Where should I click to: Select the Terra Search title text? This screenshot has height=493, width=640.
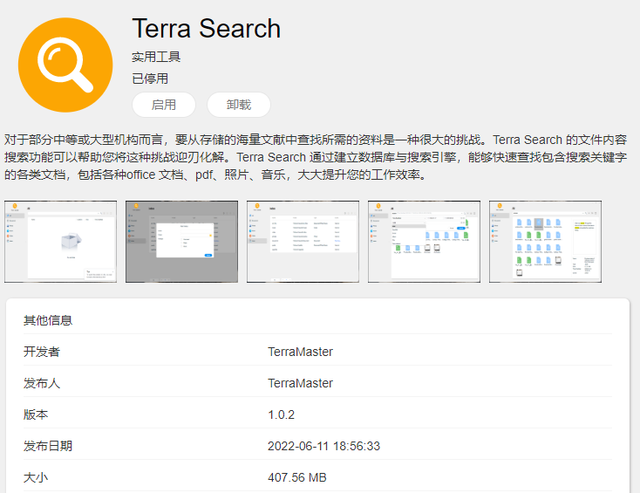206,29
